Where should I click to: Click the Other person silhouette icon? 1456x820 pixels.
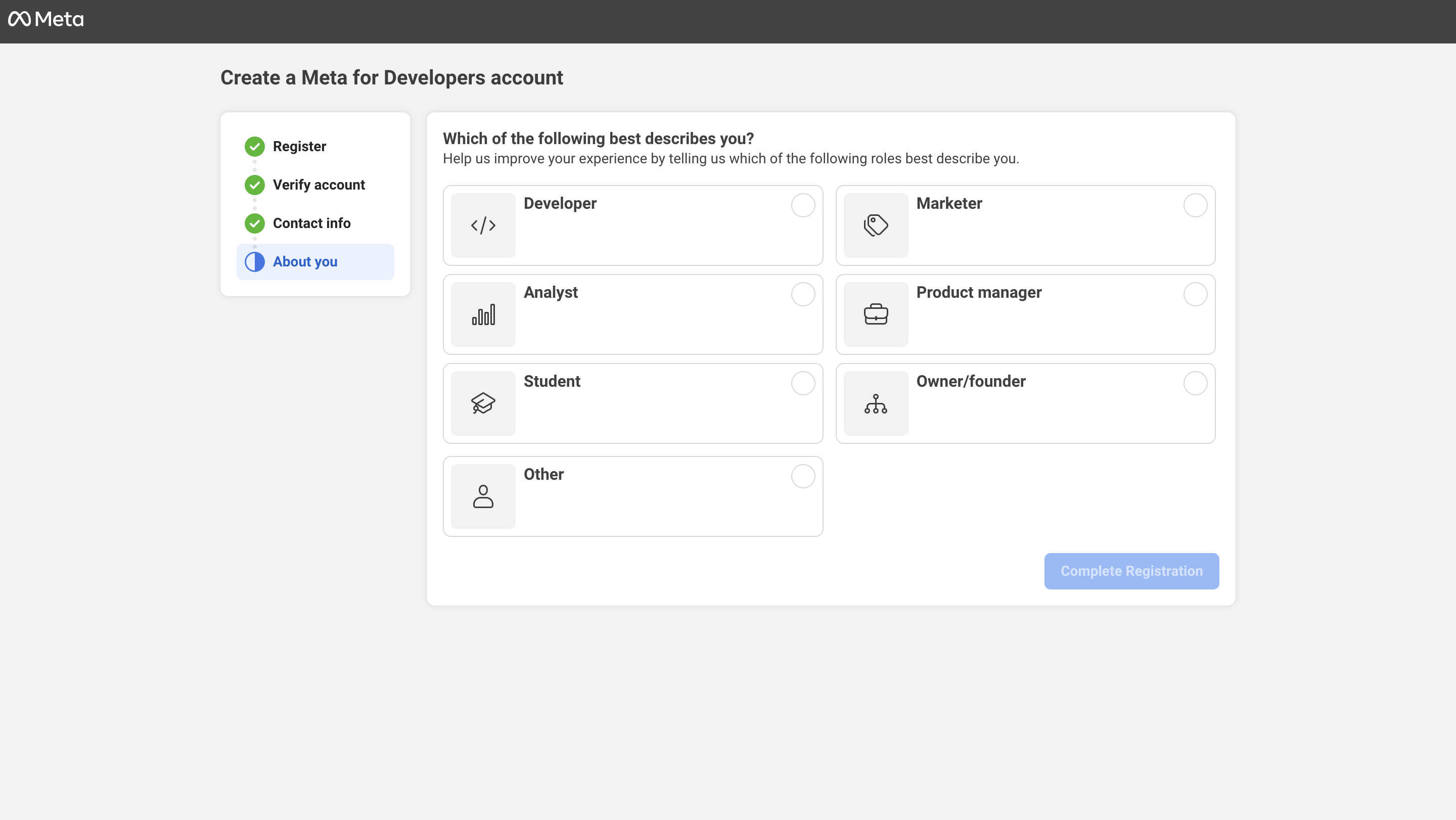(483, 496)
